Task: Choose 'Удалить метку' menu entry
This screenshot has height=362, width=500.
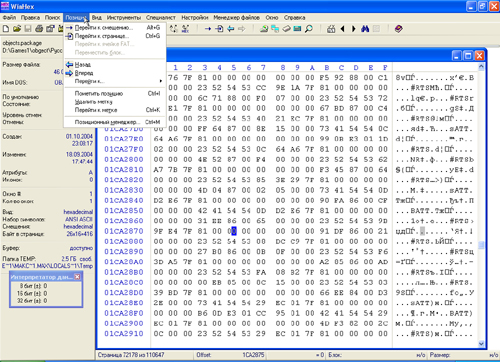Action: click(x=115, y=102)
